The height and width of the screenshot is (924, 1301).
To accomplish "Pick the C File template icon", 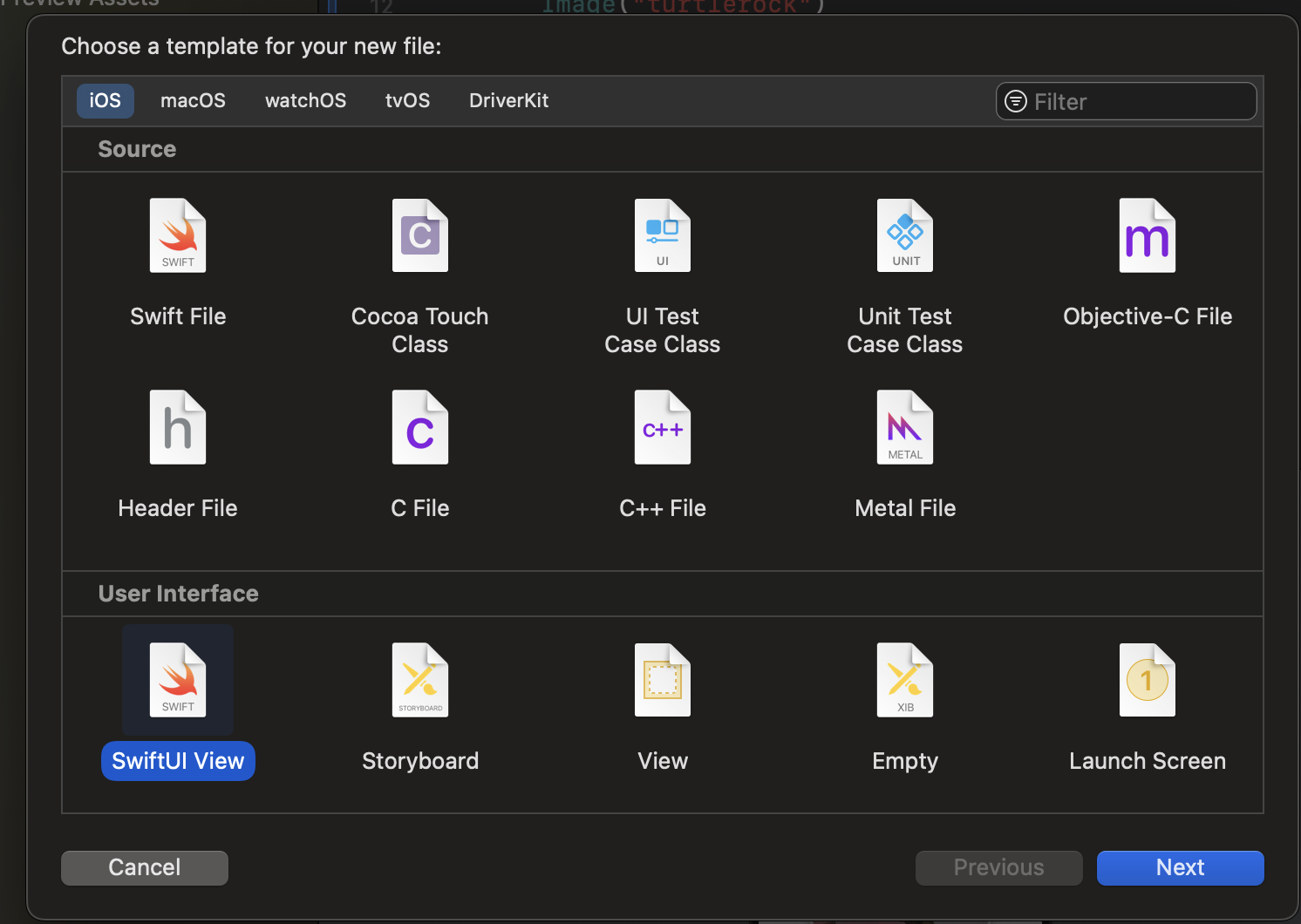I will (x=420, y=427).
